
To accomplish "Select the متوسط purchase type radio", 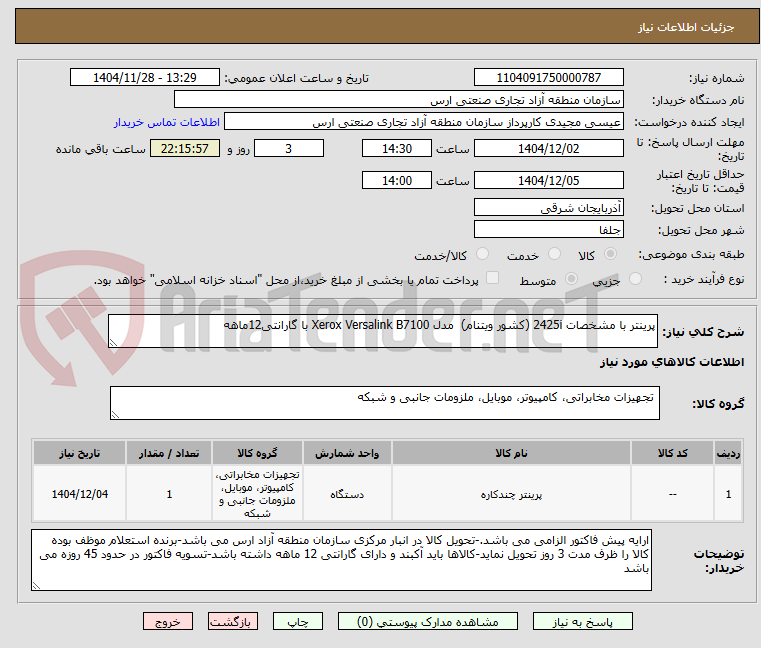I will (x=571, y=279).
